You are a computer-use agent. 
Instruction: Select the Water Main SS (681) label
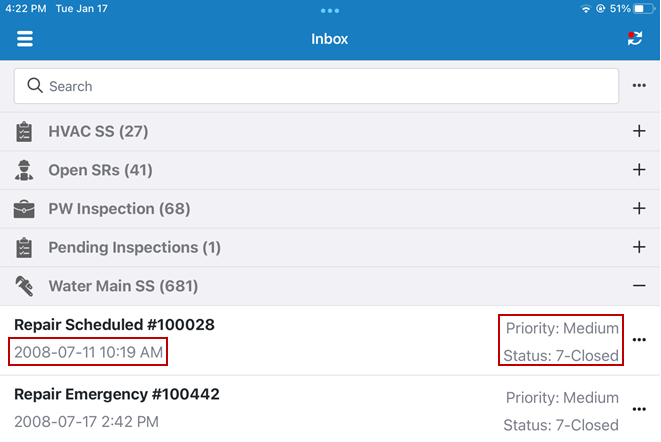(x=123, y=286)
